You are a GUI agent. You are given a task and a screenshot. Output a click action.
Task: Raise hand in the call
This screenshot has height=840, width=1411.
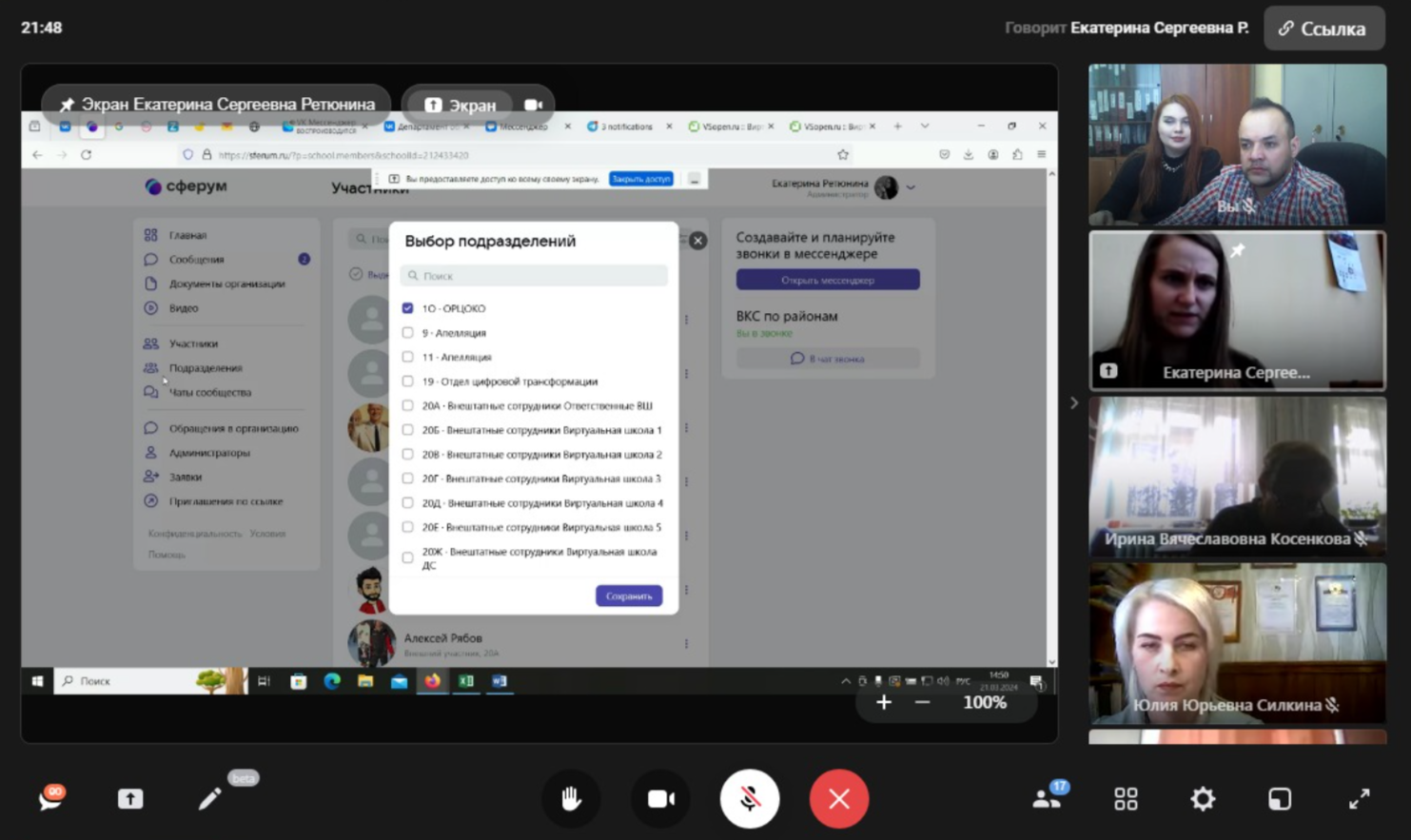coord(571,799)
